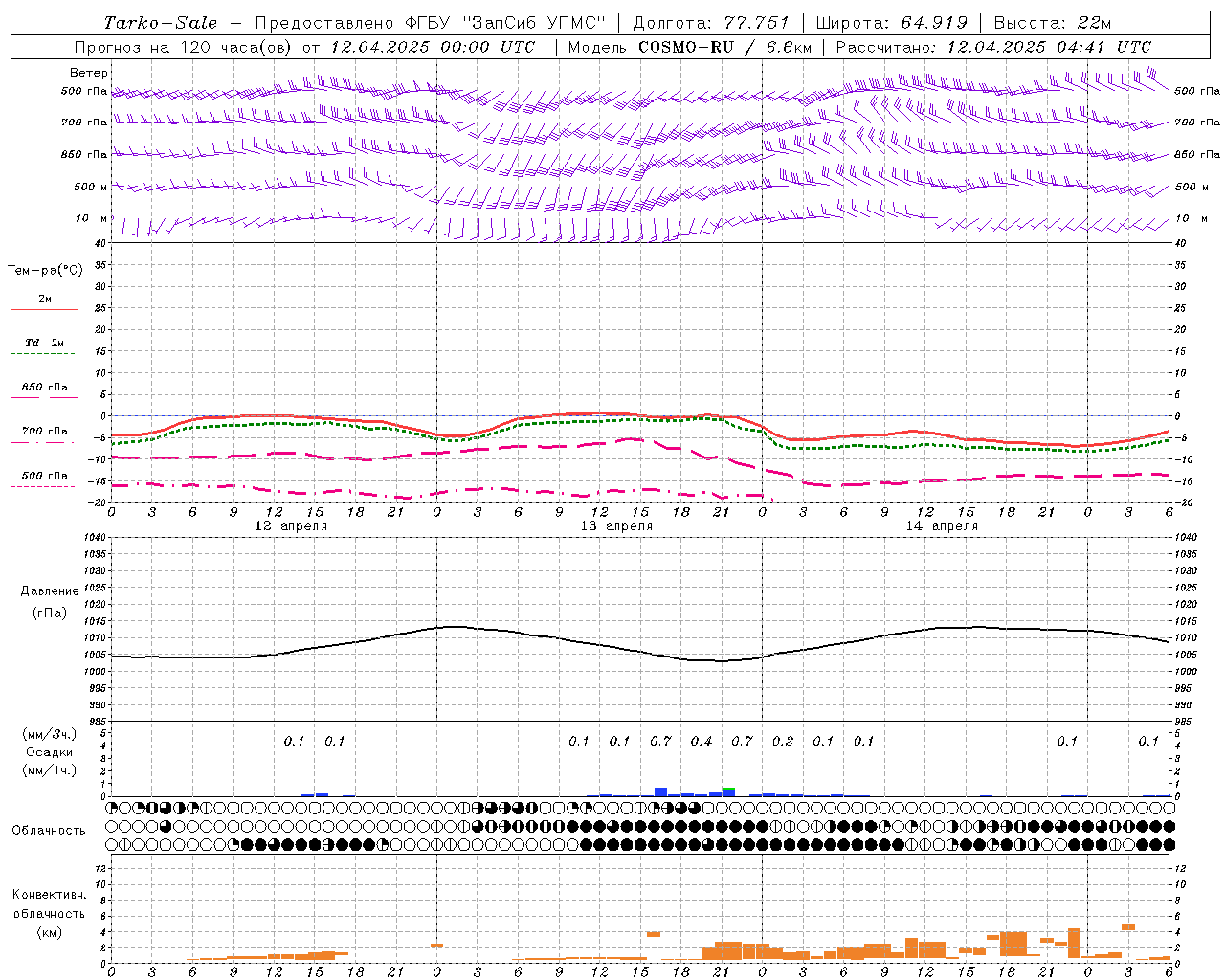The height and width of the screenshot is (980, 1225).
Task: Click the 850 гПа temperature legend entry
Action: 45,388
